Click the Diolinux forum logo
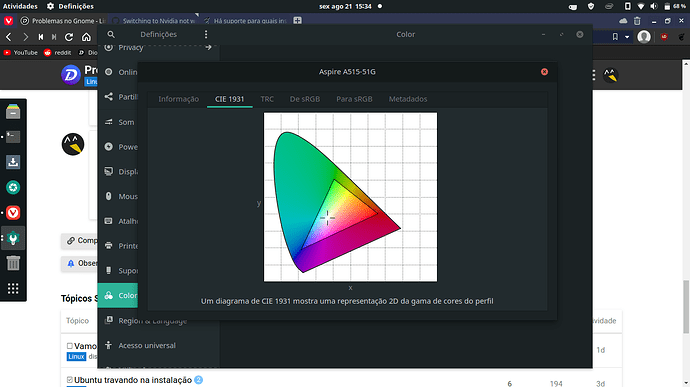The height and width of the screenshot is (387, 690). [x=71, y=75]
